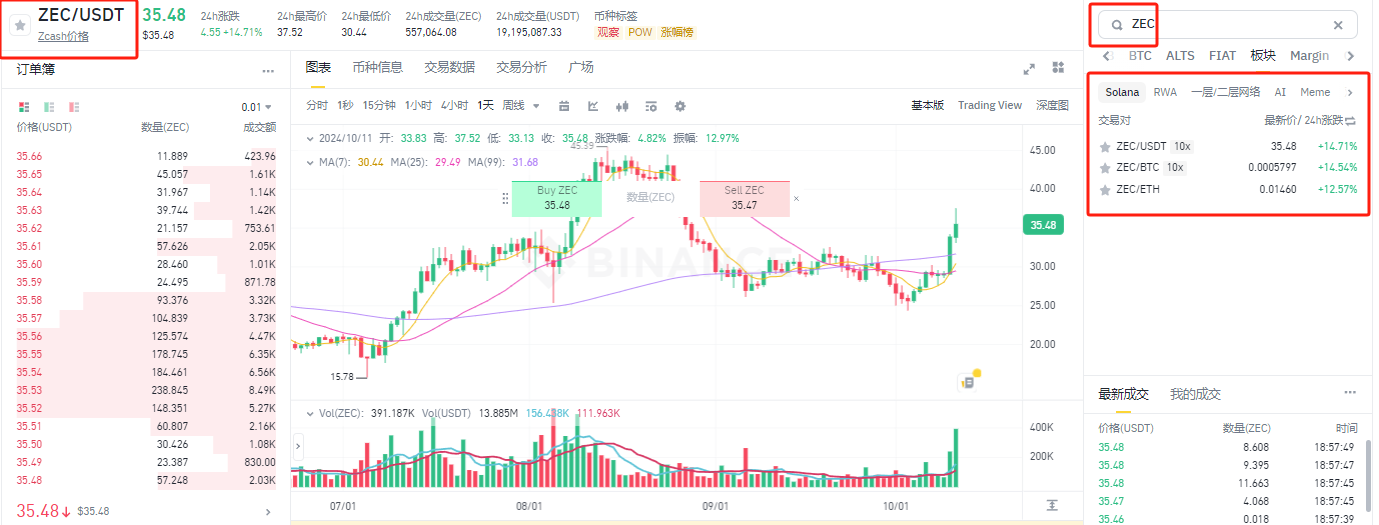Filter pairs by RWA sector

pyautogui.click(x=1165, y=92)
